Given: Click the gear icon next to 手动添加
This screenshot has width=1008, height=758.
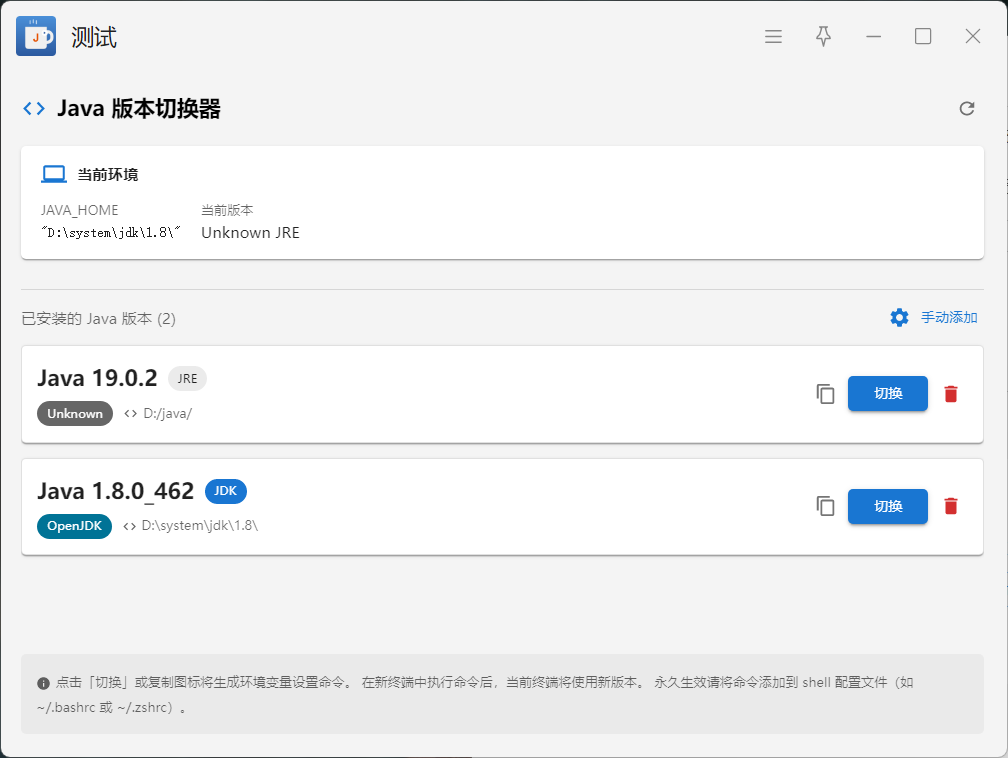Looking at the screenshot, I should [899, 318].
